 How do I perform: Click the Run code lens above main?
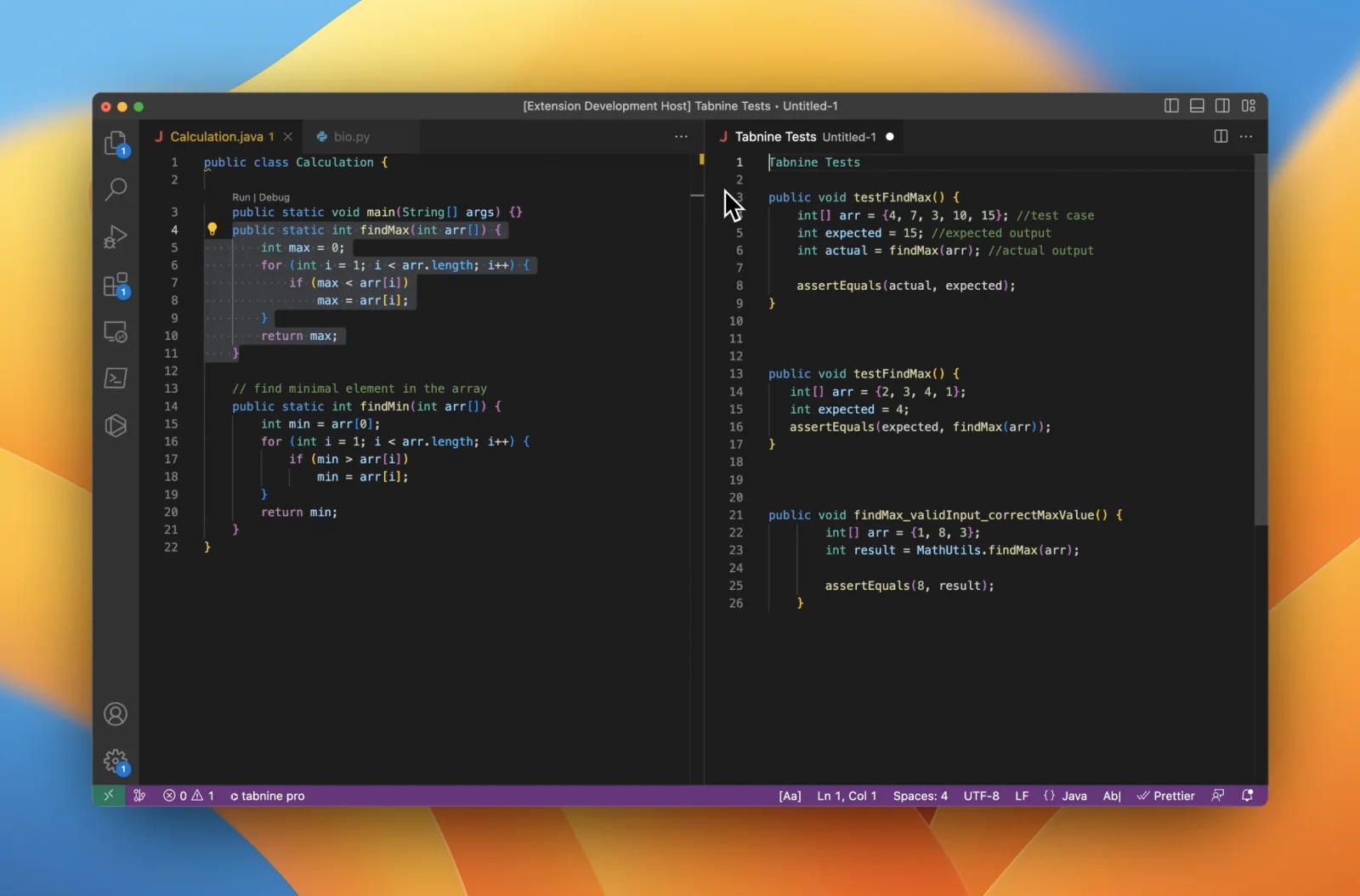click(241, 197)
